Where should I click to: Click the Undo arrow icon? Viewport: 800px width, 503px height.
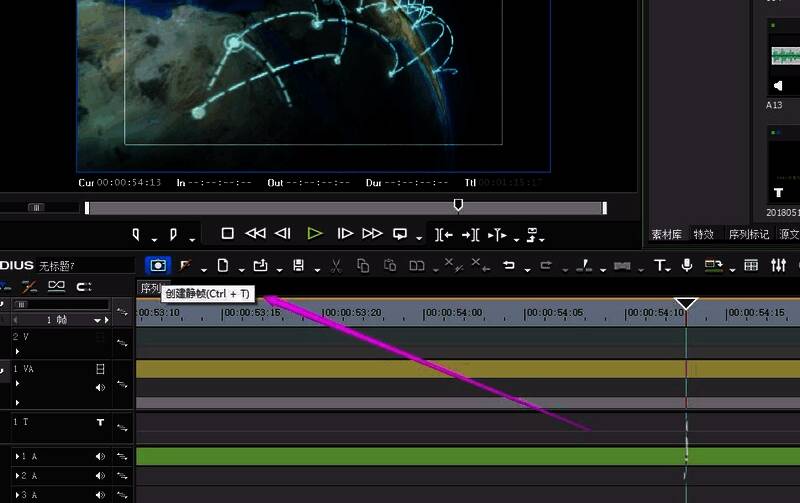509,266
